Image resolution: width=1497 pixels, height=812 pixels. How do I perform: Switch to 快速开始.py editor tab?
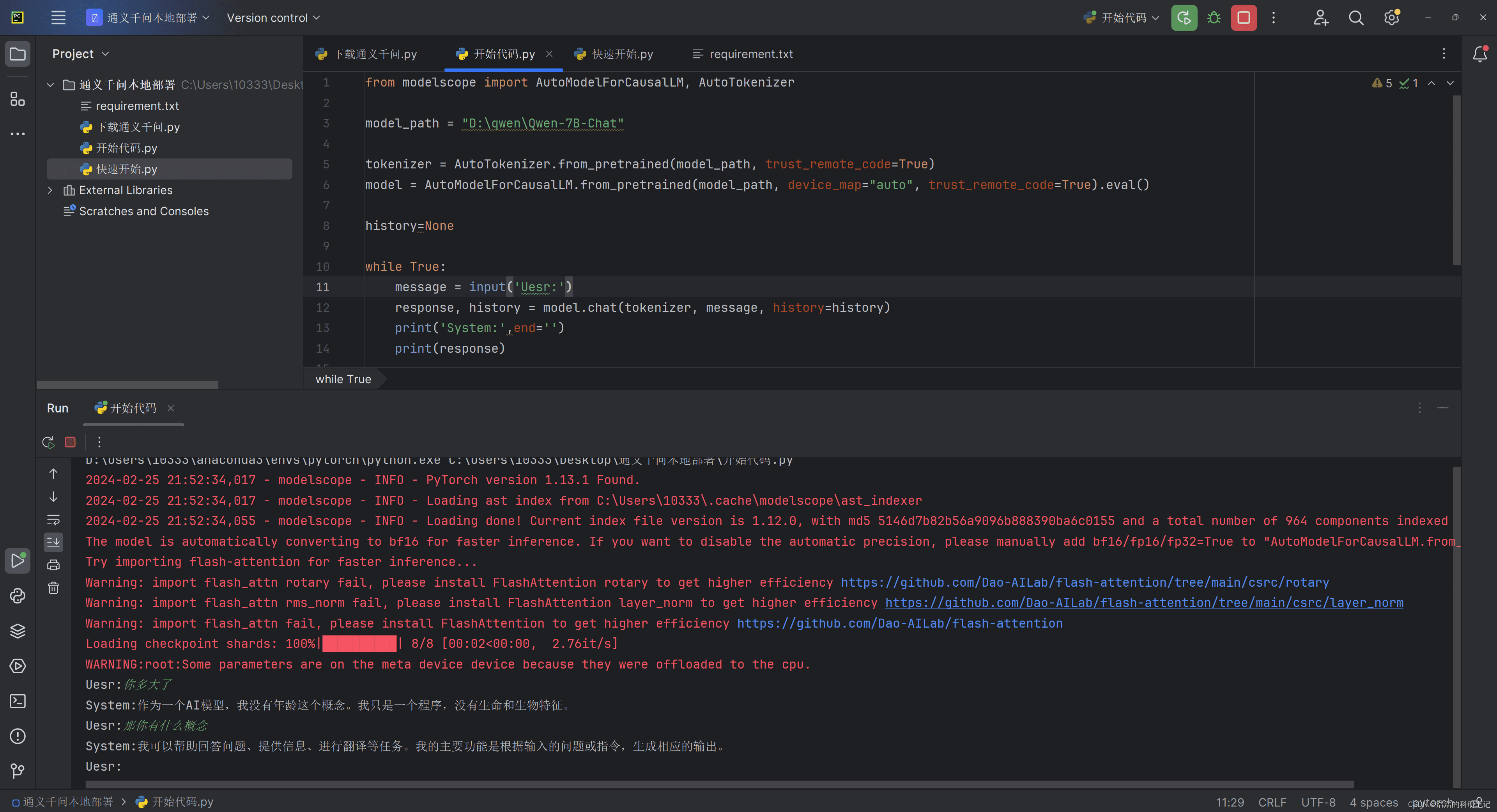613,54
